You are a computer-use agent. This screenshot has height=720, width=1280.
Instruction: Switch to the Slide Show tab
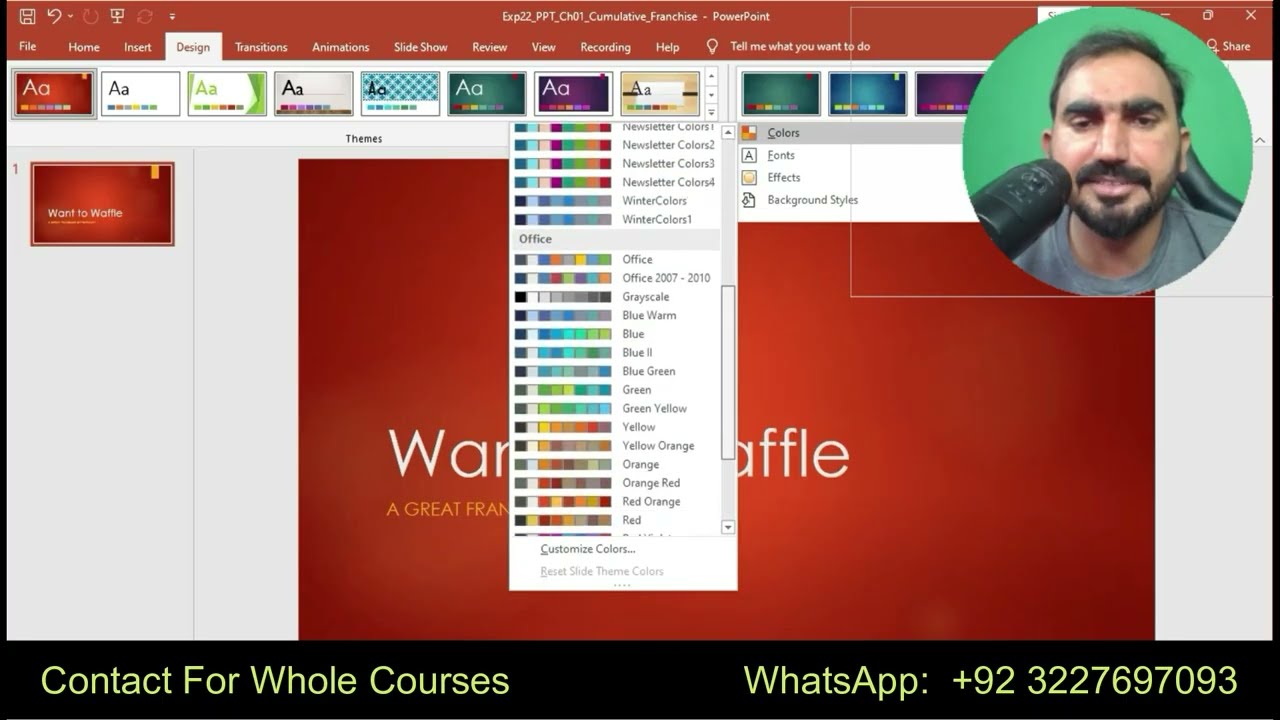tap(420, 47)
